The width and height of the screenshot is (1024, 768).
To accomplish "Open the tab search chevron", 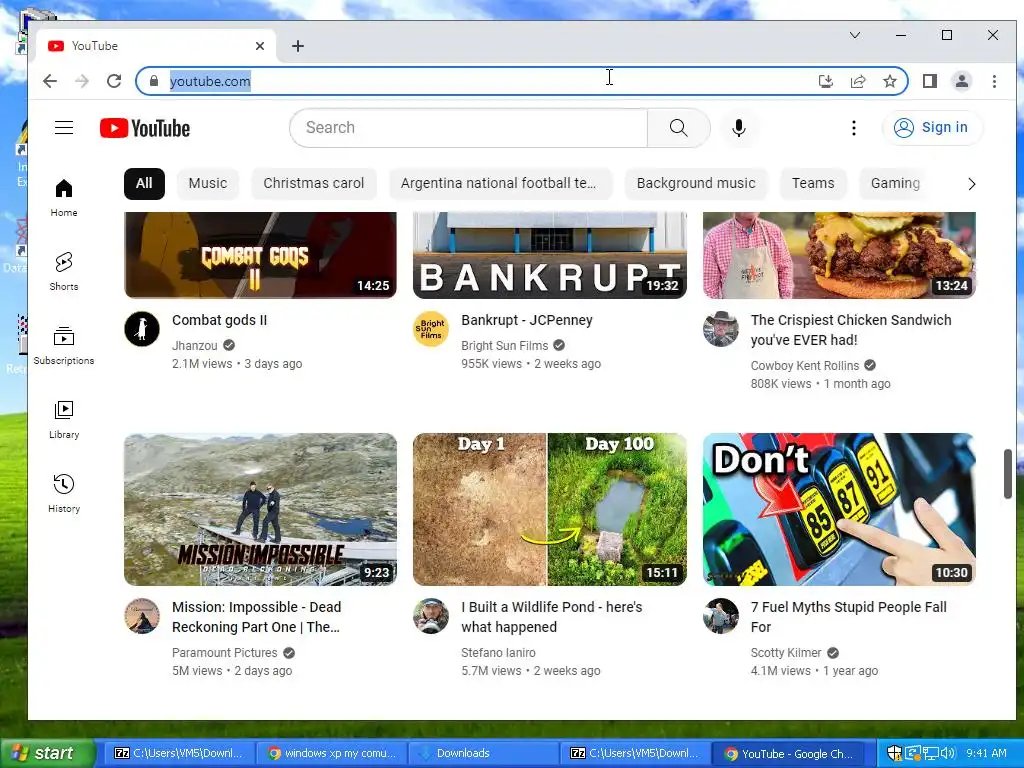I will tap(855, 35).
